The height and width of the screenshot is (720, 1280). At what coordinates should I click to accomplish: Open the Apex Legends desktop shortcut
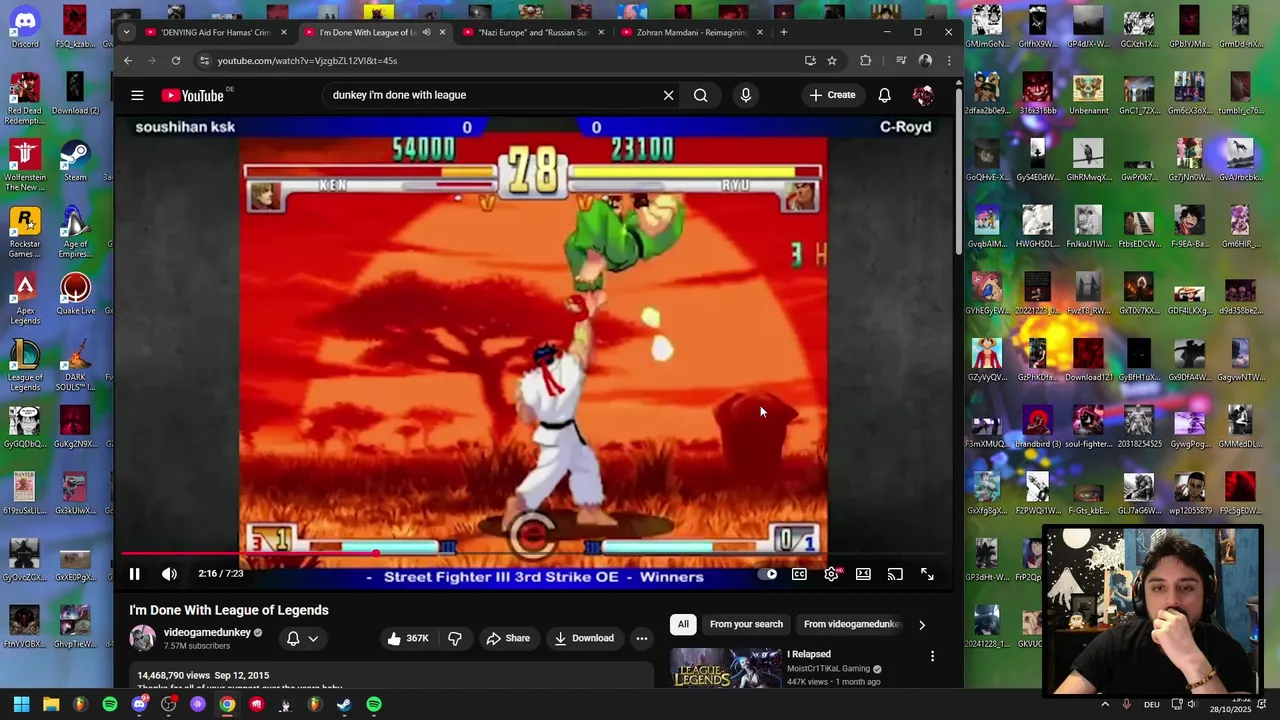[25, 300]
